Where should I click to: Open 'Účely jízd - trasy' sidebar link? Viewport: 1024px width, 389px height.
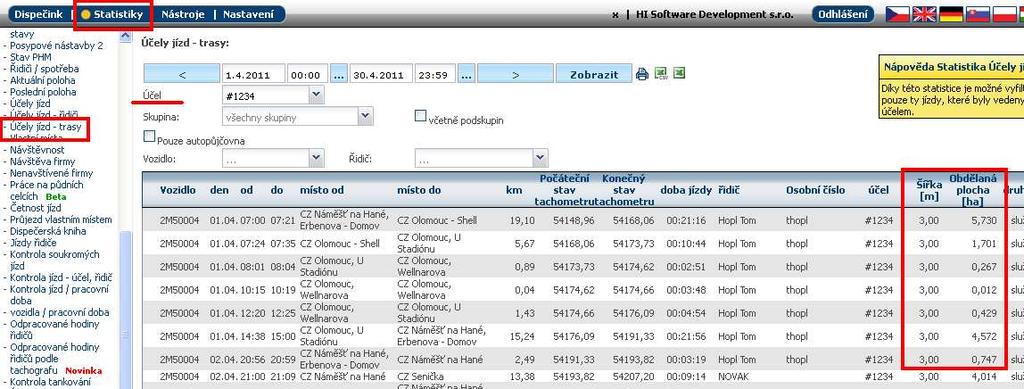[x=46, y=127]
